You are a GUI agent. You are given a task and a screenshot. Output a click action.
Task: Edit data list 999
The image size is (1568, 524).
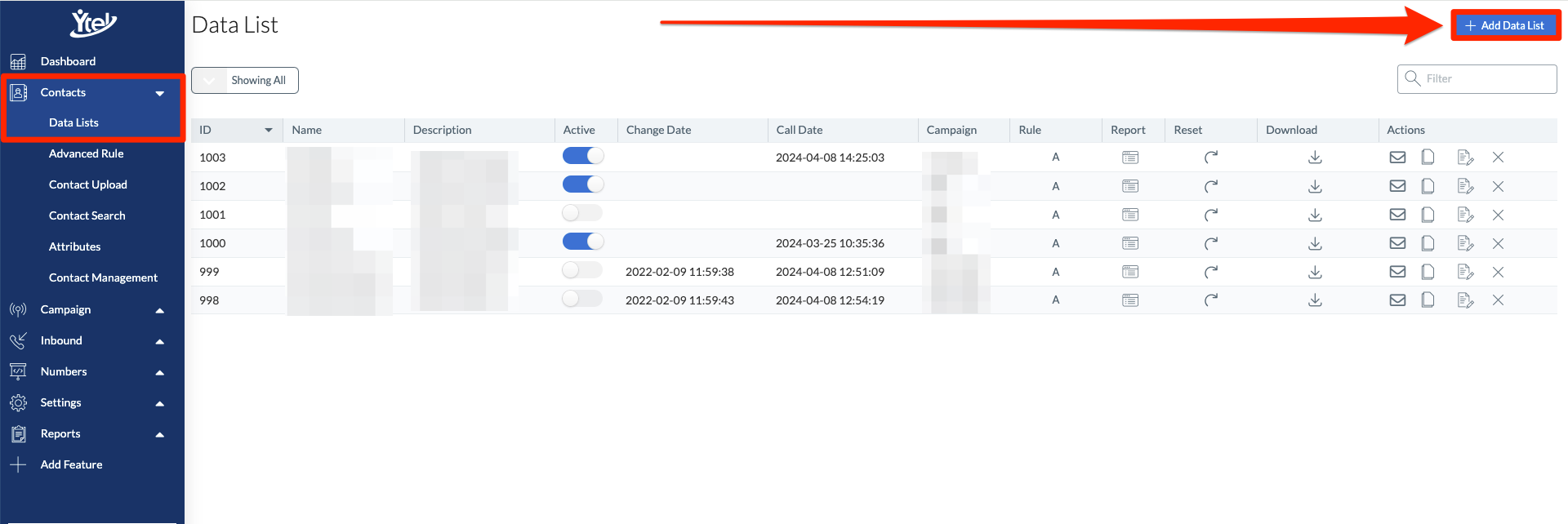pyautogui.click(x=1465, y=272)
